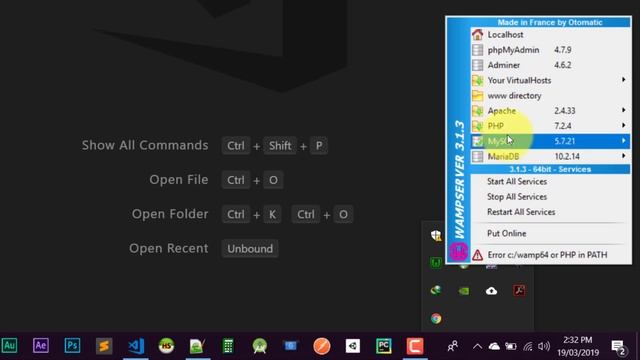Open the orange round Postman taskbar icon
The image size is (640, 360).
pyautogui.click(x=322, y=346)
